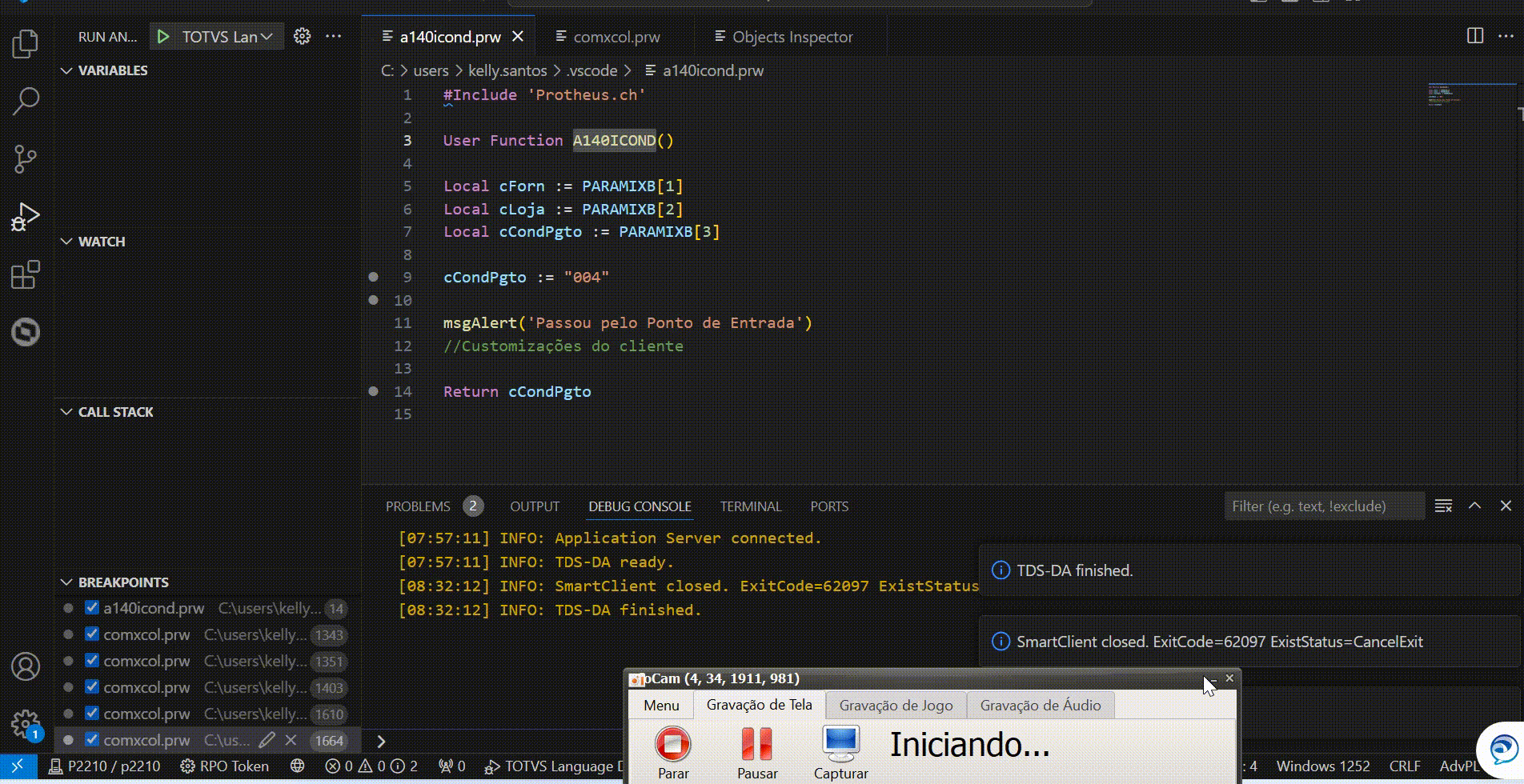
Task: Click the oCam Capturar capture button
Action: click(x=840, y=753)
